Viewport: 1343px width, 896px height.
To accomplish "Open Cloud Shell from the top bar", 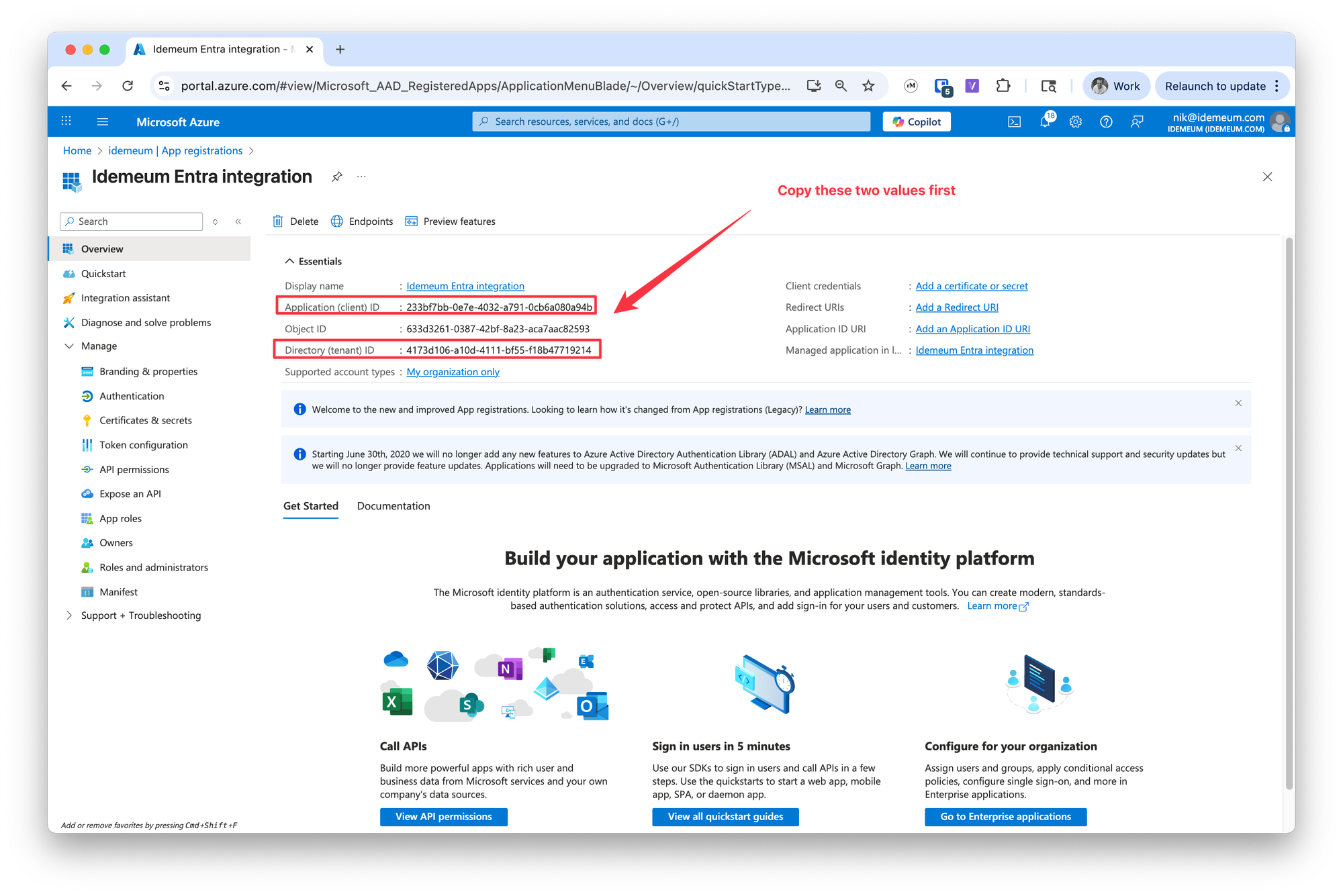I will [x=1014, y=121].
